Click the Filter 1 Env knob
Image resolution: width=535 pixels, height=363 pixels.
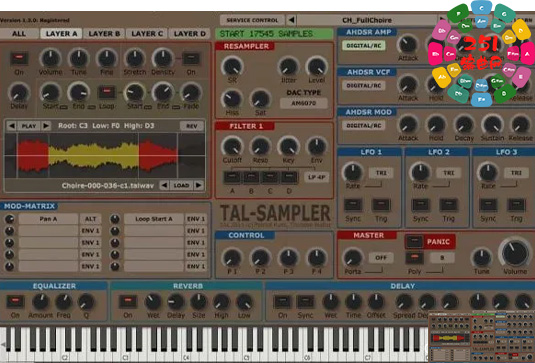click(317, 147)
